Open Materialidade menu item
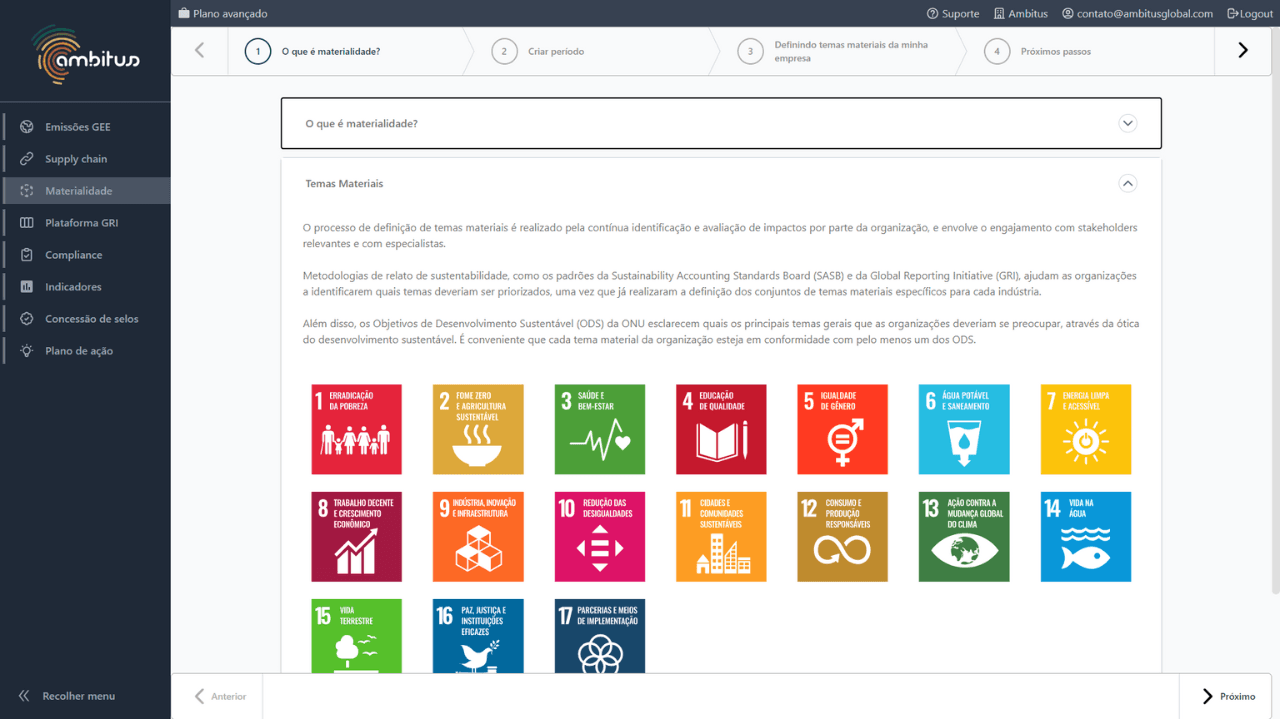Screen dimensions: 1280x720 (x=86, y=191)
